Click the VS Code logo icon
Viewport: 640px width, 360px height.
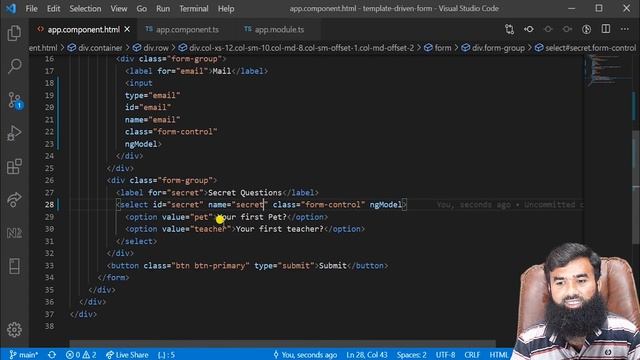point(11,8)
